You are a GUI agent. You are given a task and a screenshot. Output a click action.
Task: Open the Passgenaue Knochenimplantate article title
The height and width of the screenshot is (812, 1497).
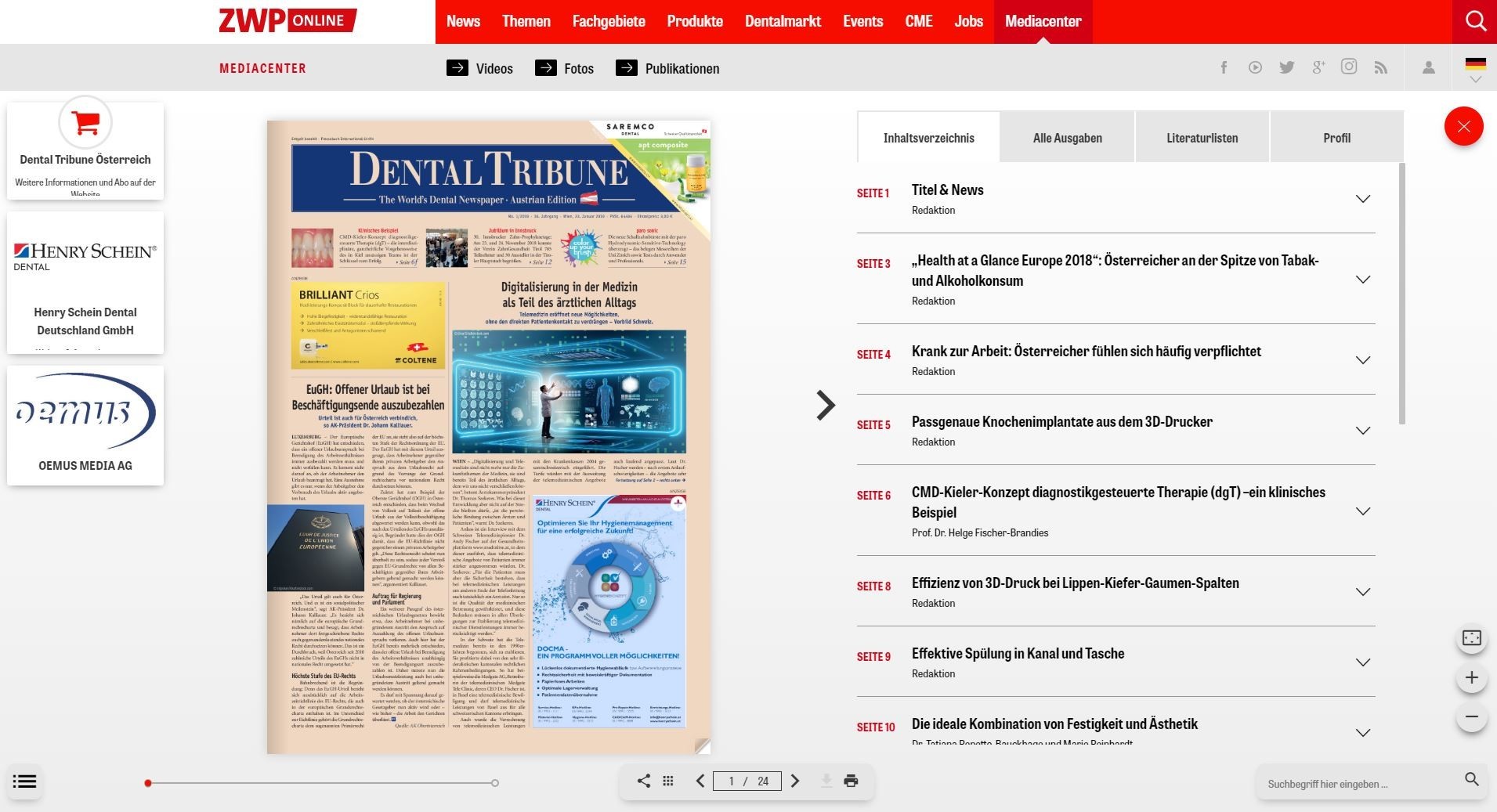pos(1061,421)
